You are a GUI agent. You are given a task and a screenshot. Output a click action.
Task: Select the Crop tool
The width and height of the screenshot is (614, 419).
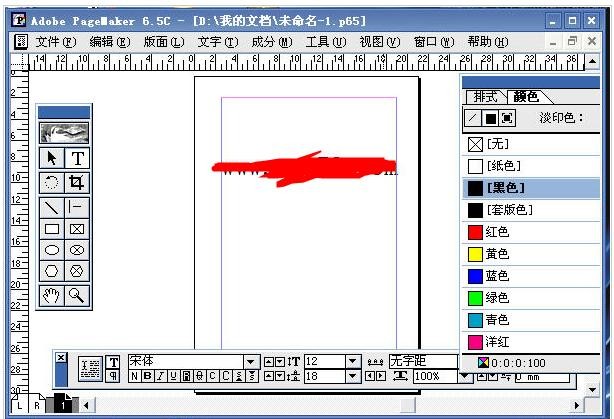[77, 182]
